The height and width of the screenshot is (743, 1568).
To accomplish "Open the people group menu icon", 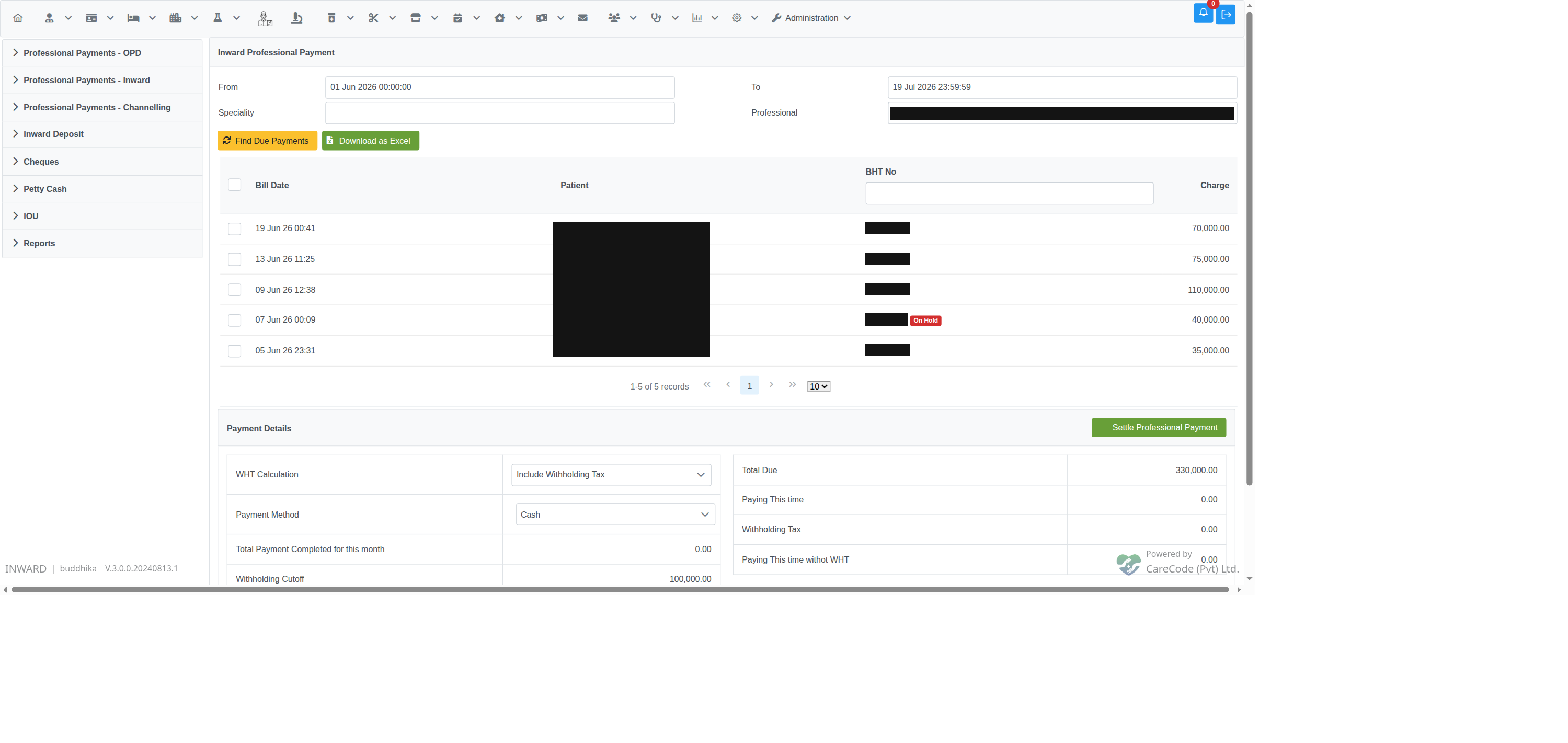I will pos(614,18).
